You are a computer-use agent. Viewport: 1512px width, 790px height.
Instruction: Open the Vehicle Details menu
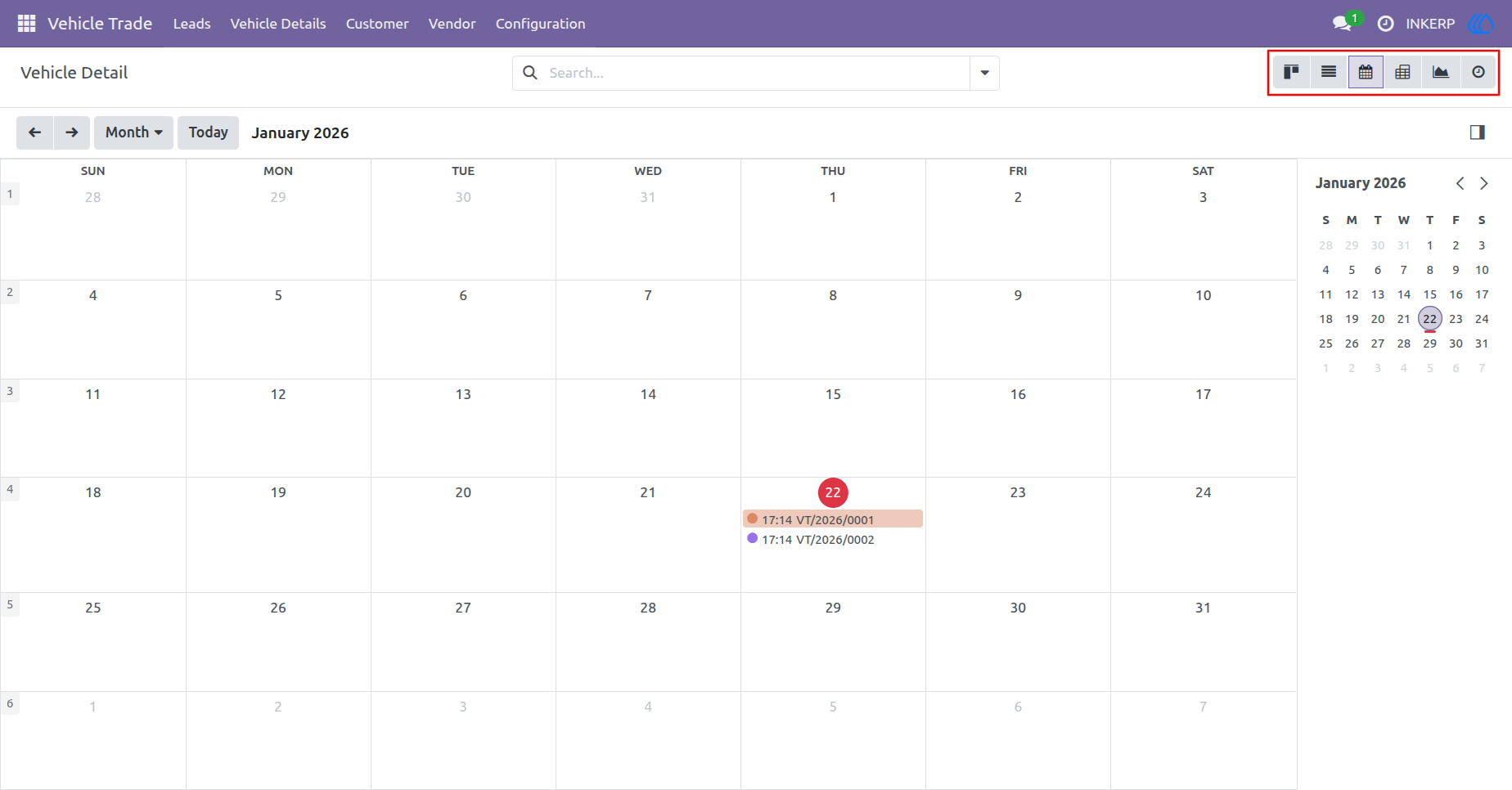point(278,24)
